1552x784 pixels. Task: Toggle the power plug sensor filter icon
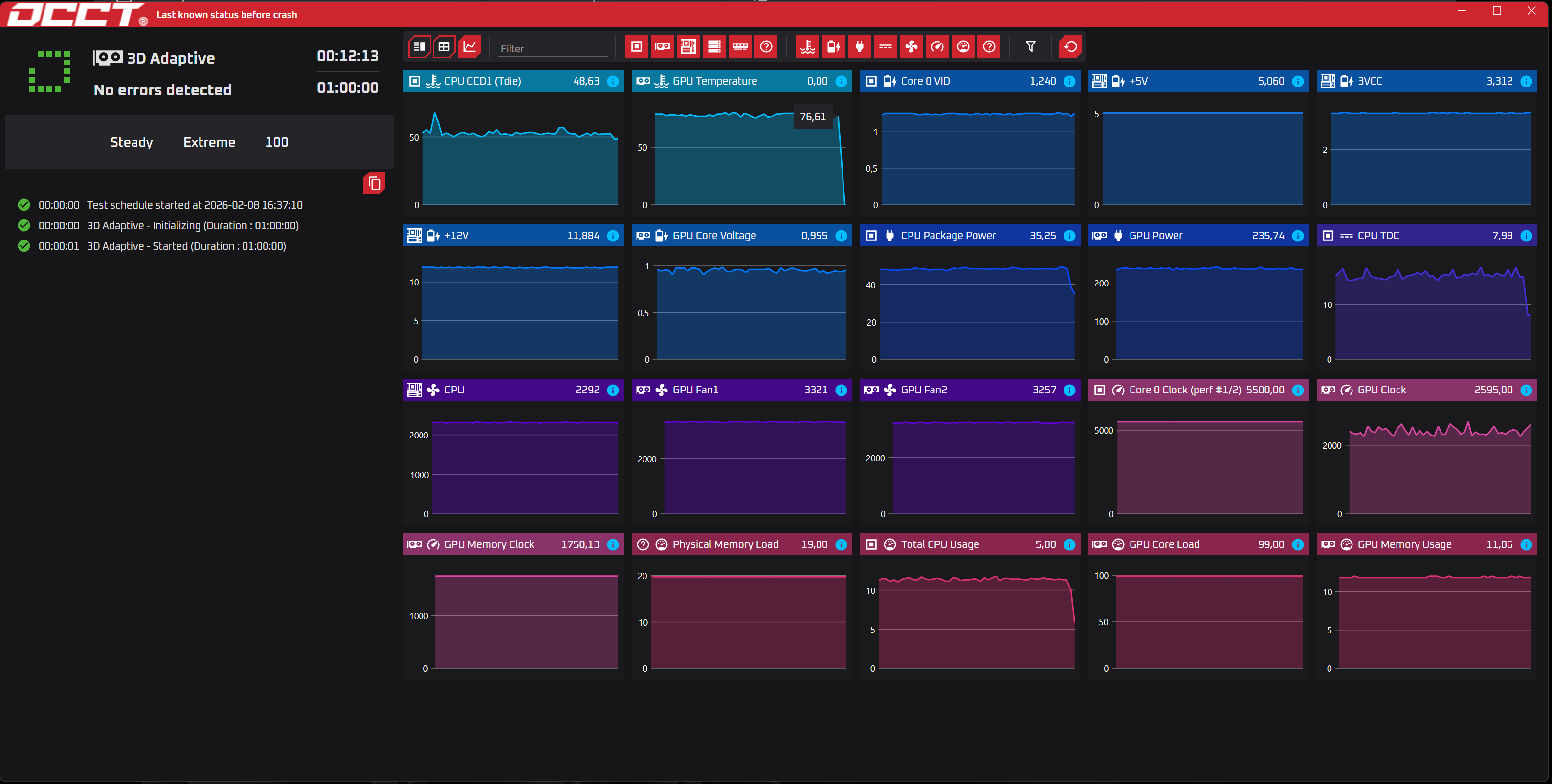pyautogui.click(x=859, y=46)
